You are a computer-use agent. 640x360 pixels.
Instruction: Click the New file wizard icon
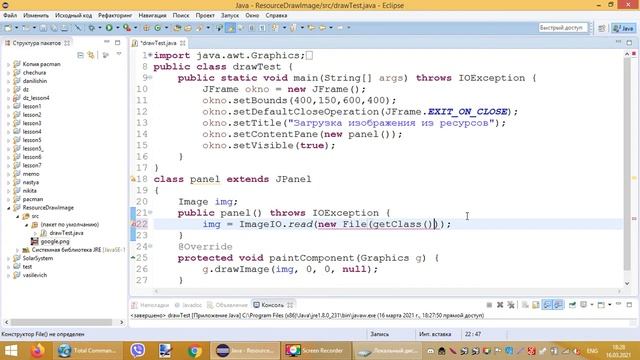pyautogui.click(x=8, y=28)
